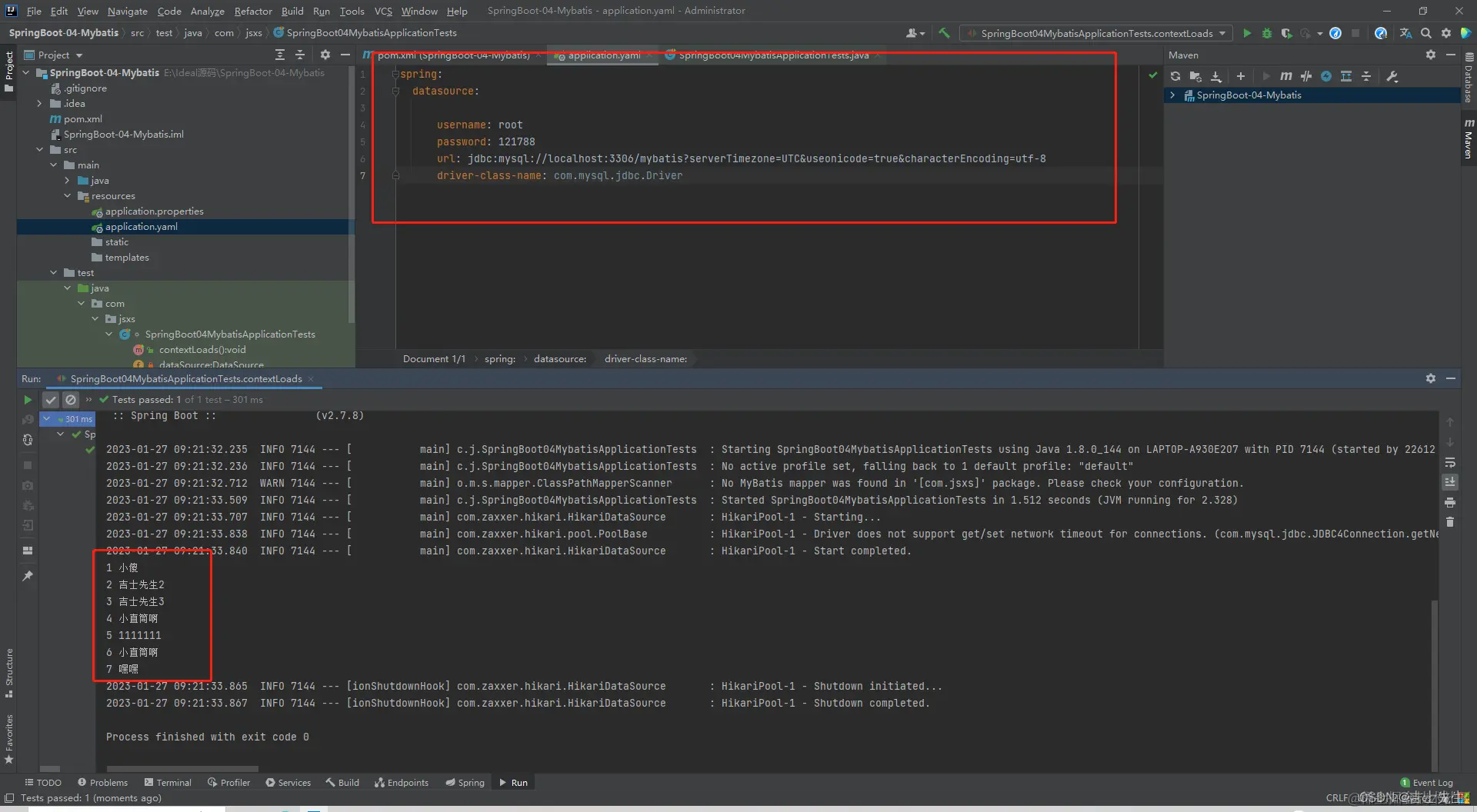Toggle Maven offline mode
The height and width of the screenshot is (812, 1477).
tap(1306, 76)
